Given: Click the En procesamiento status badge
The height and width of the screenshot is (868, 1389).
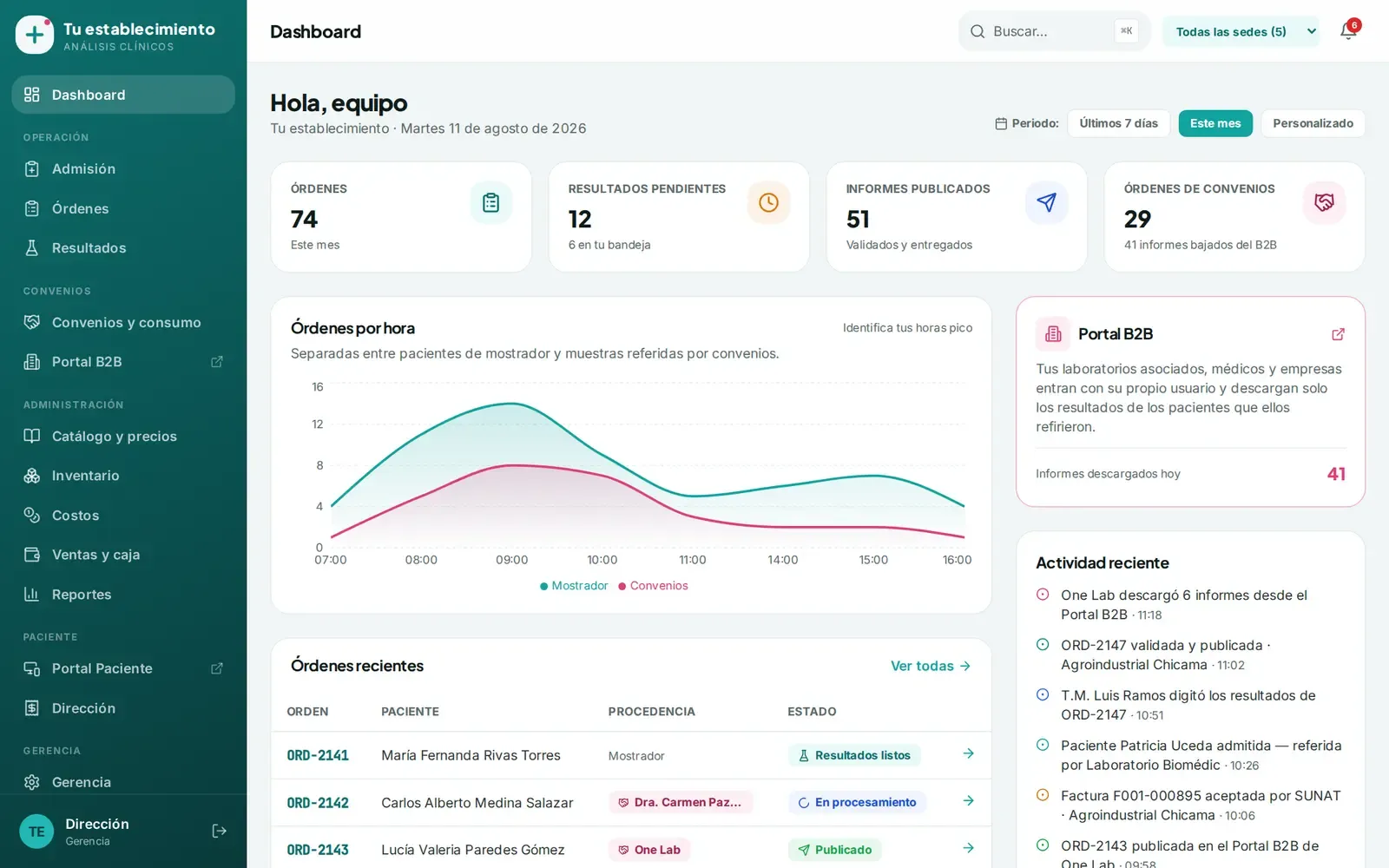Looking at the screenshot, I should [x=857, y=802].
